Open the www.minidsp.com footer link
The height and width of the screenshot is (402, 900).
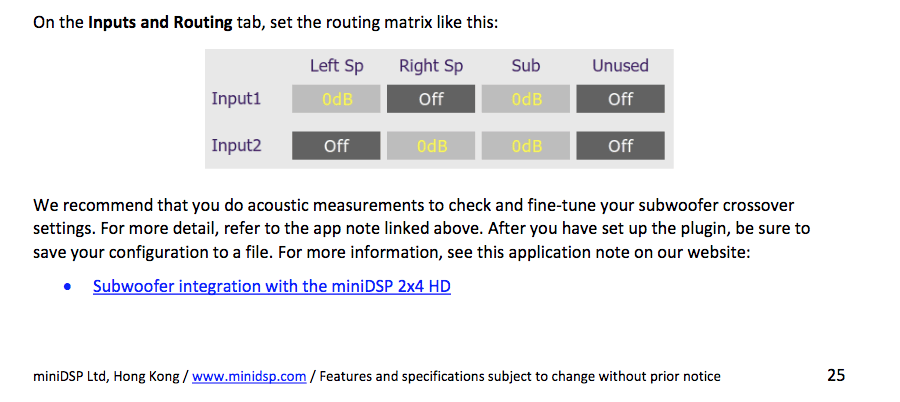(249, 377)
